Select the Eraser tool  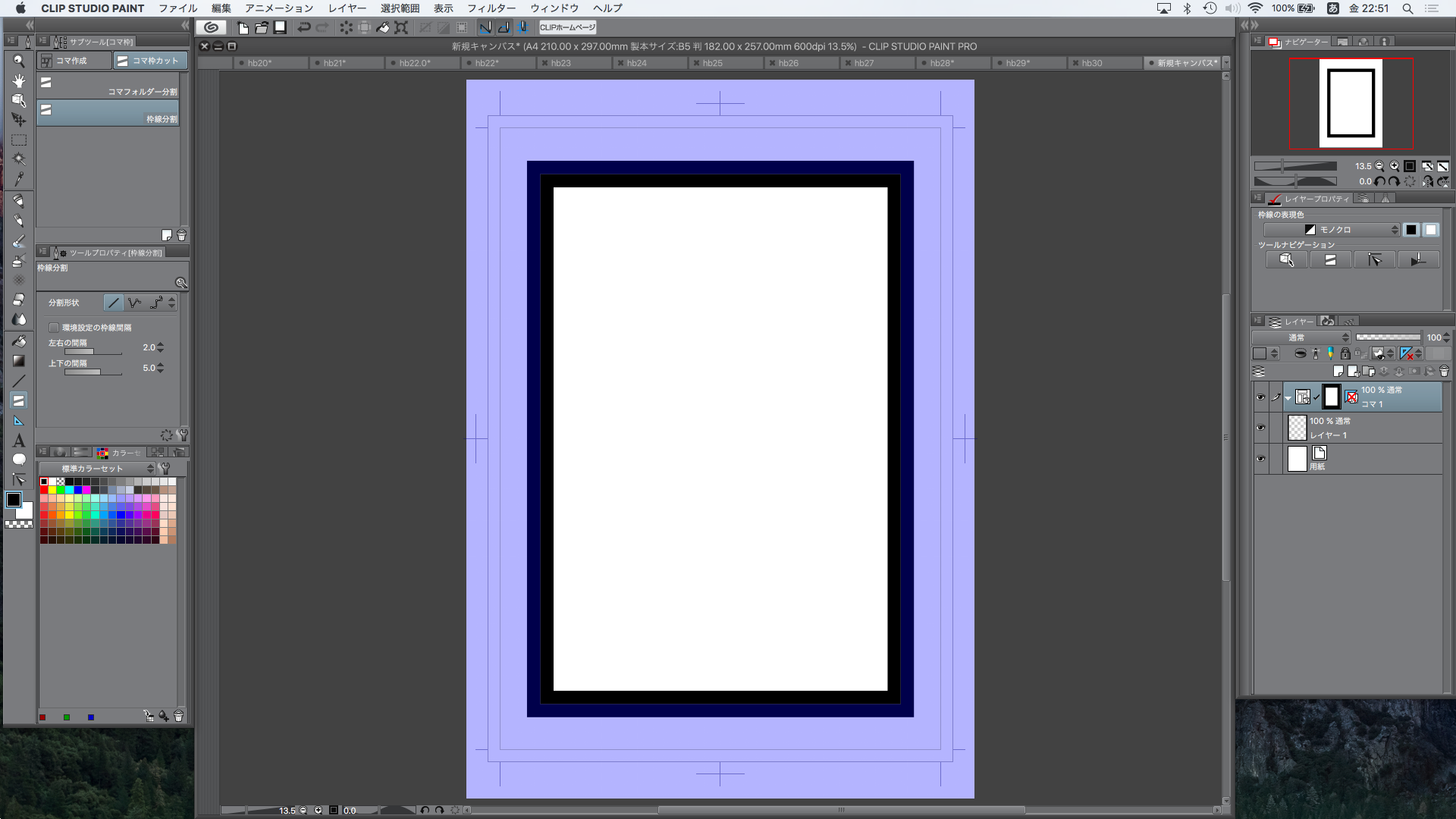click(19, 300)
